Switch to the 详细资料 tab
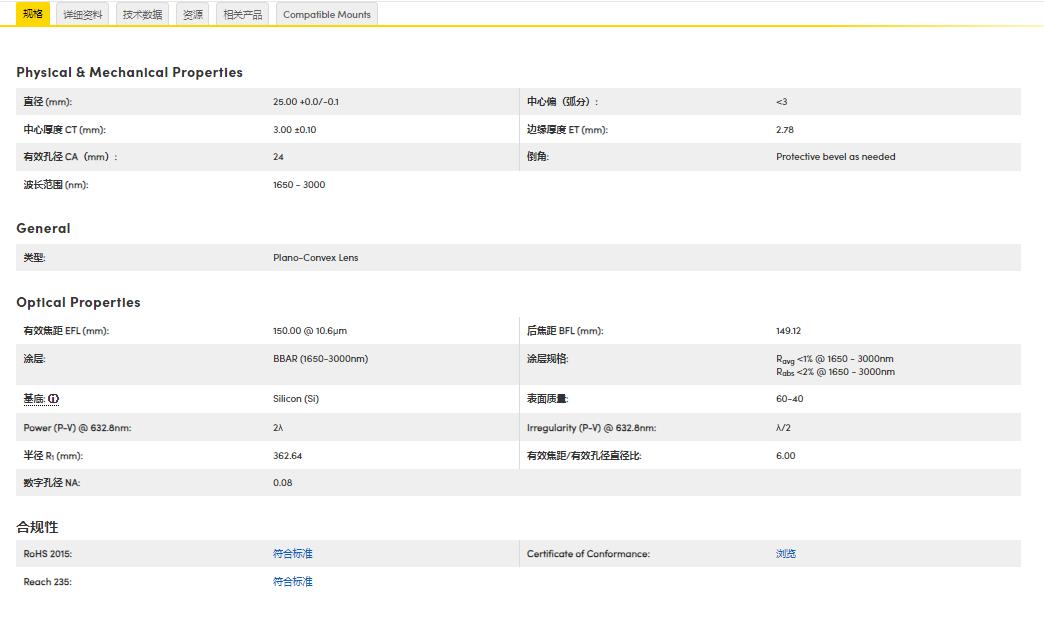 [83, 14]
